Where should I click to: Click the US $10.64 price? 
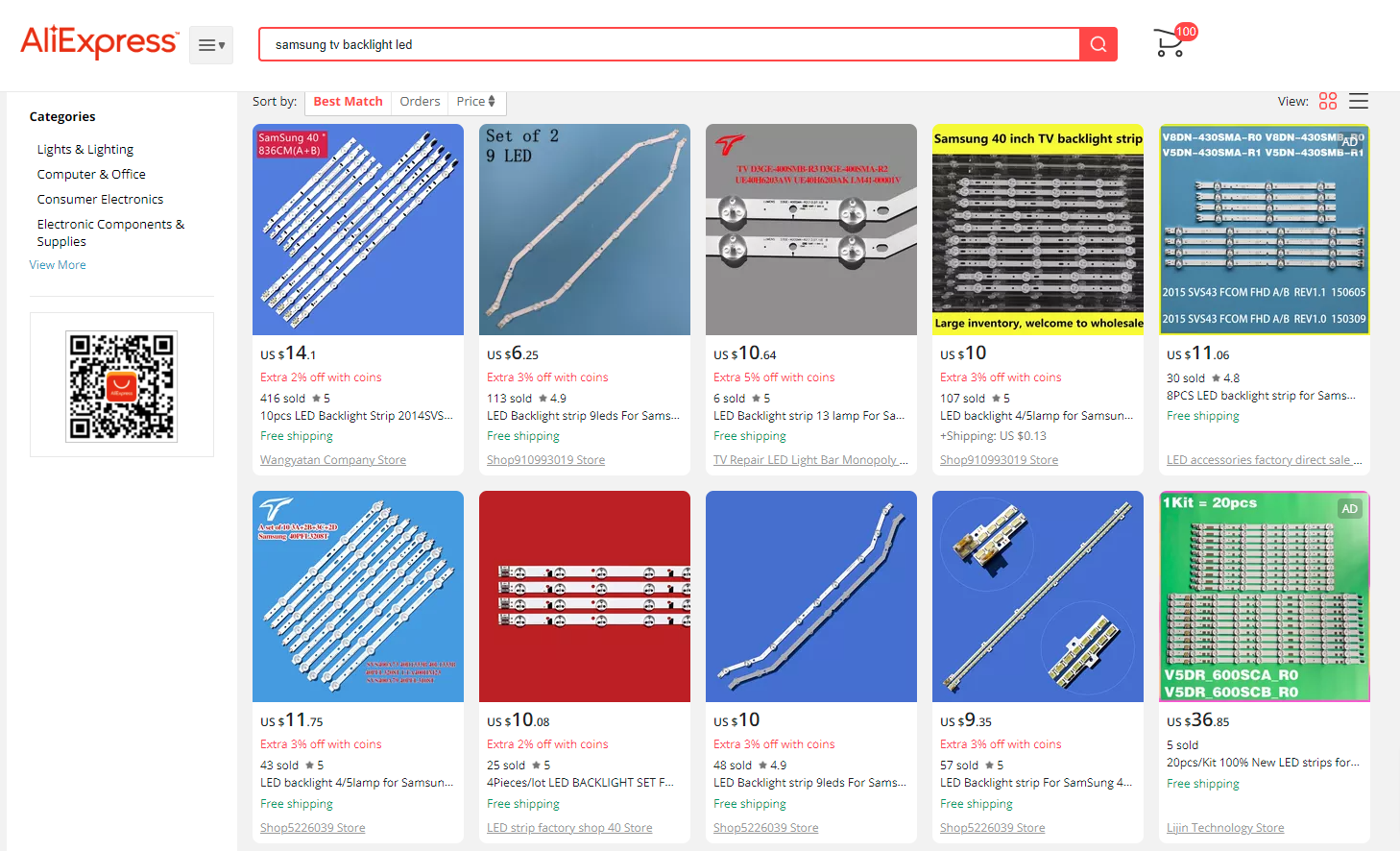click(745, 353)
